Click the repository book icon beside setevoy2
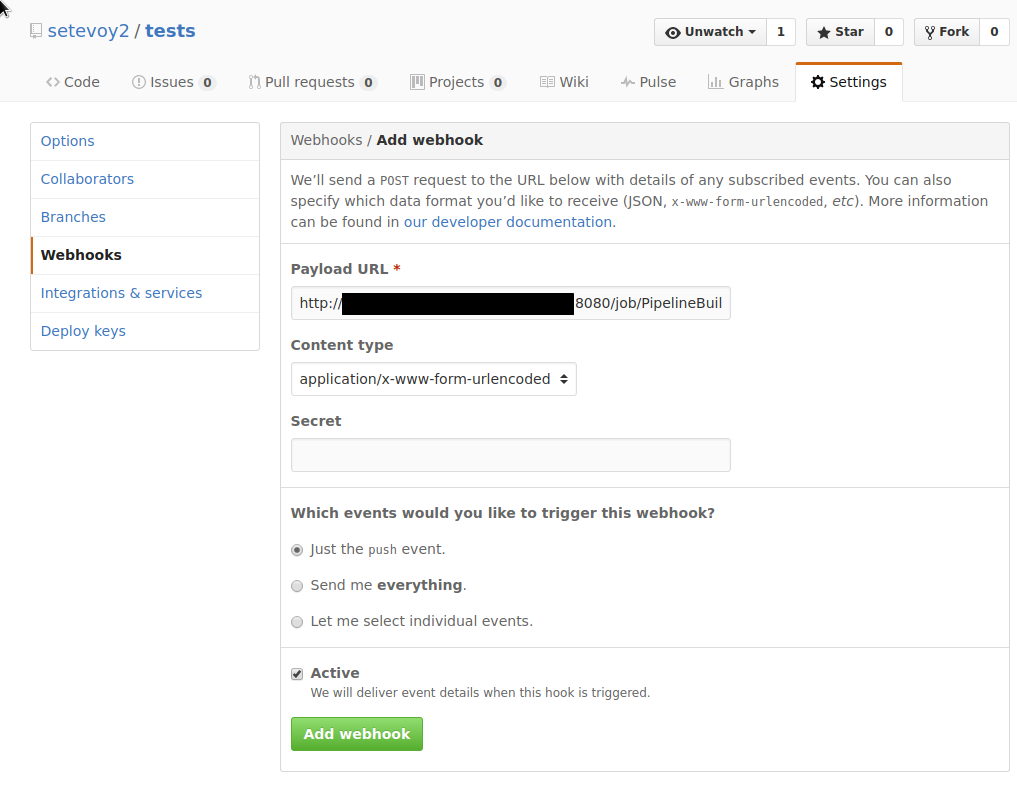This screenshot has height=795, width=1017. (36, 31)
